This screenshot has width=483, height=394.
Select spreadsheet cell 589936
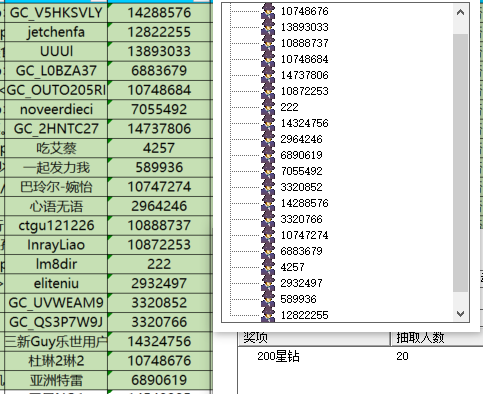[160, 167]
